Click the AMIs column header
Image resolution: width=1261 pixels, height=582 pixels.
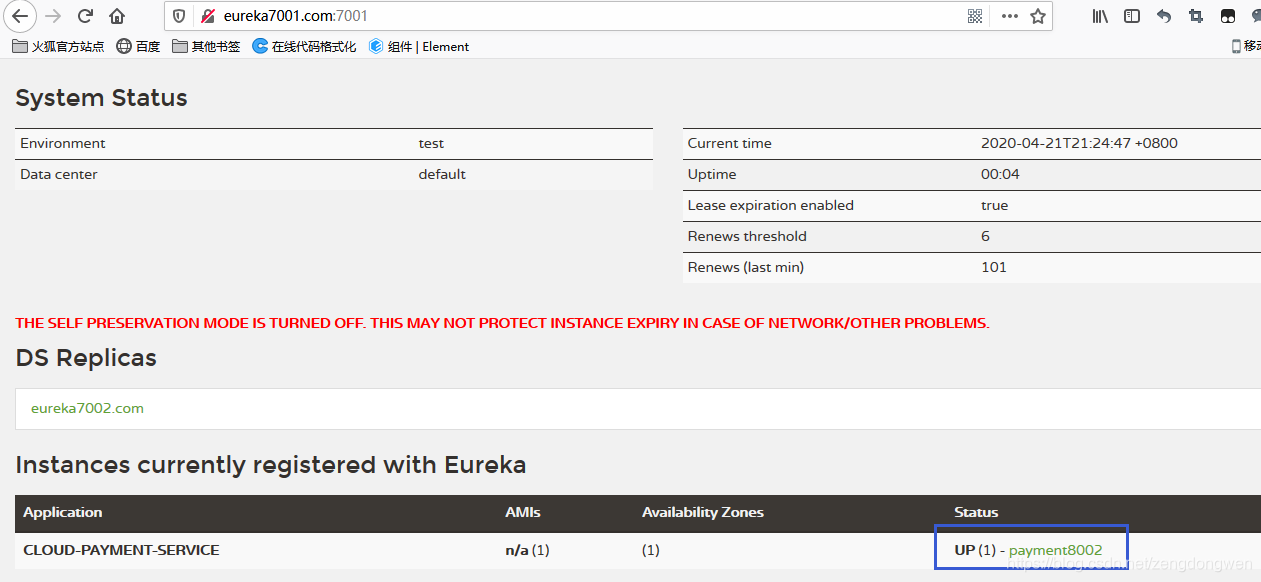[523, 512]
